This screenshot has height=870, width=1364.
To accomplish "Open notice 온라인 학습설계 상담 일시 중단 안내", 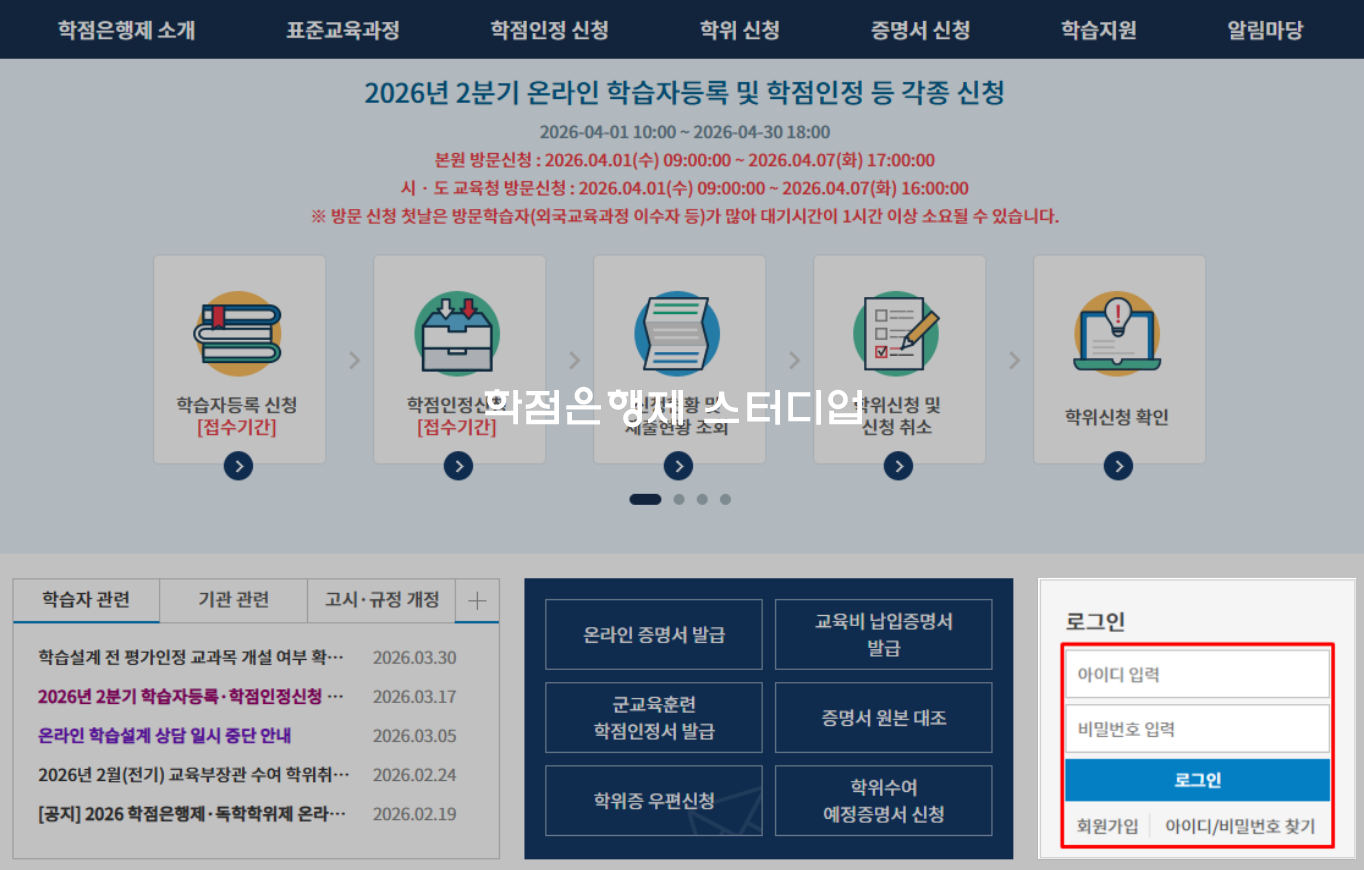I will [165, 735].
